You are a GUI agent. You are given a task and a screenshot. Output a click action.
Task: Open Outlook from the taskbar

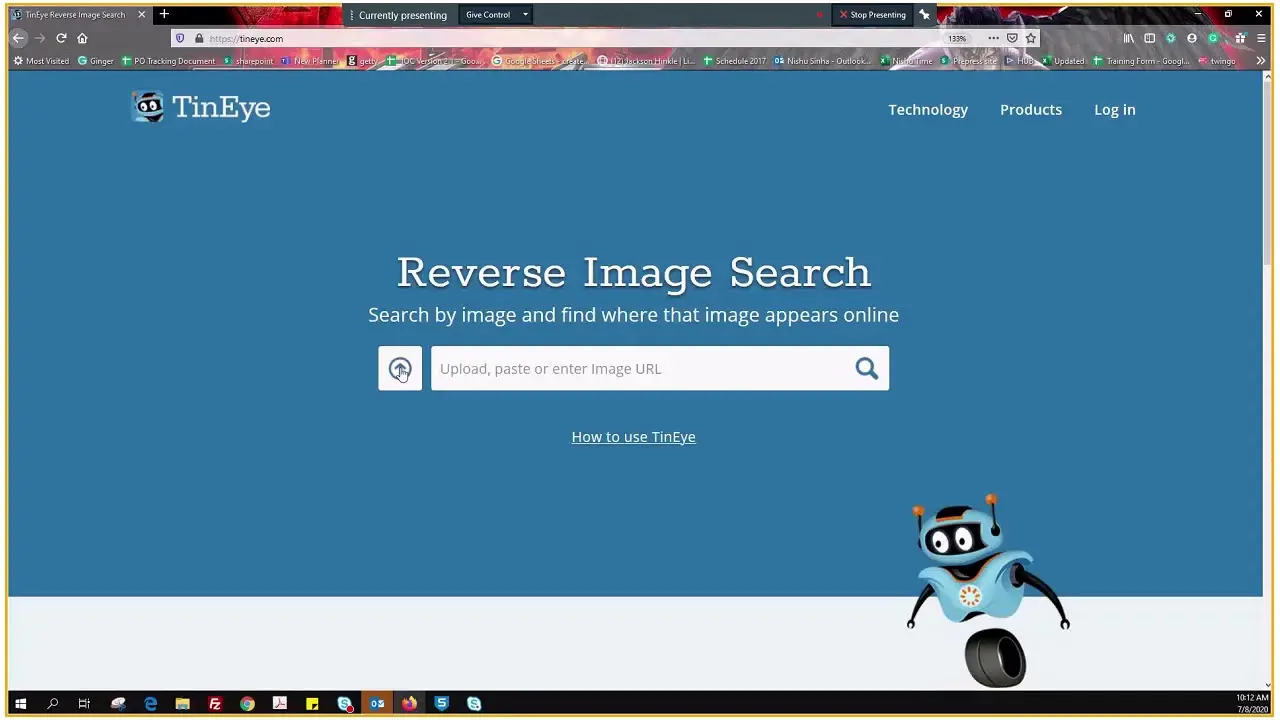click(377, 704)
